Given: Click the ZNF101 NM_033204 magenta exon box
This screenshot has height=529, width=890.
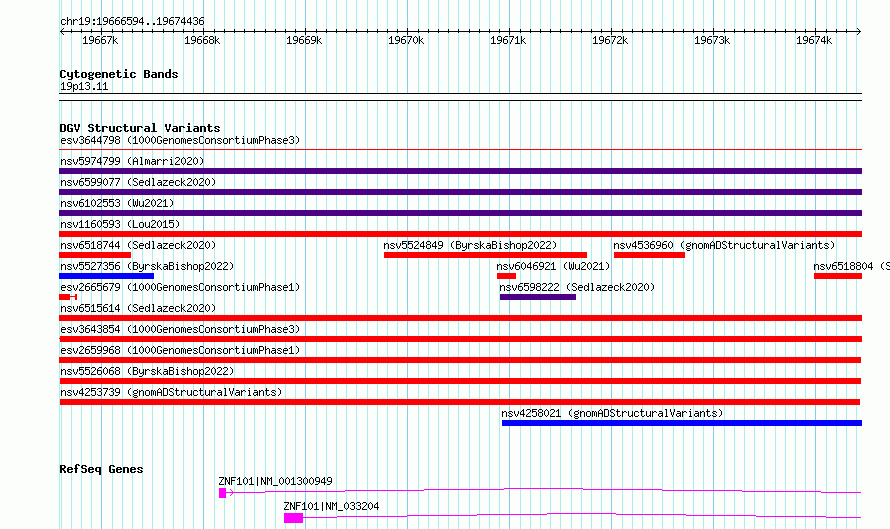Looking at the screenshot, I should point(293,518).
